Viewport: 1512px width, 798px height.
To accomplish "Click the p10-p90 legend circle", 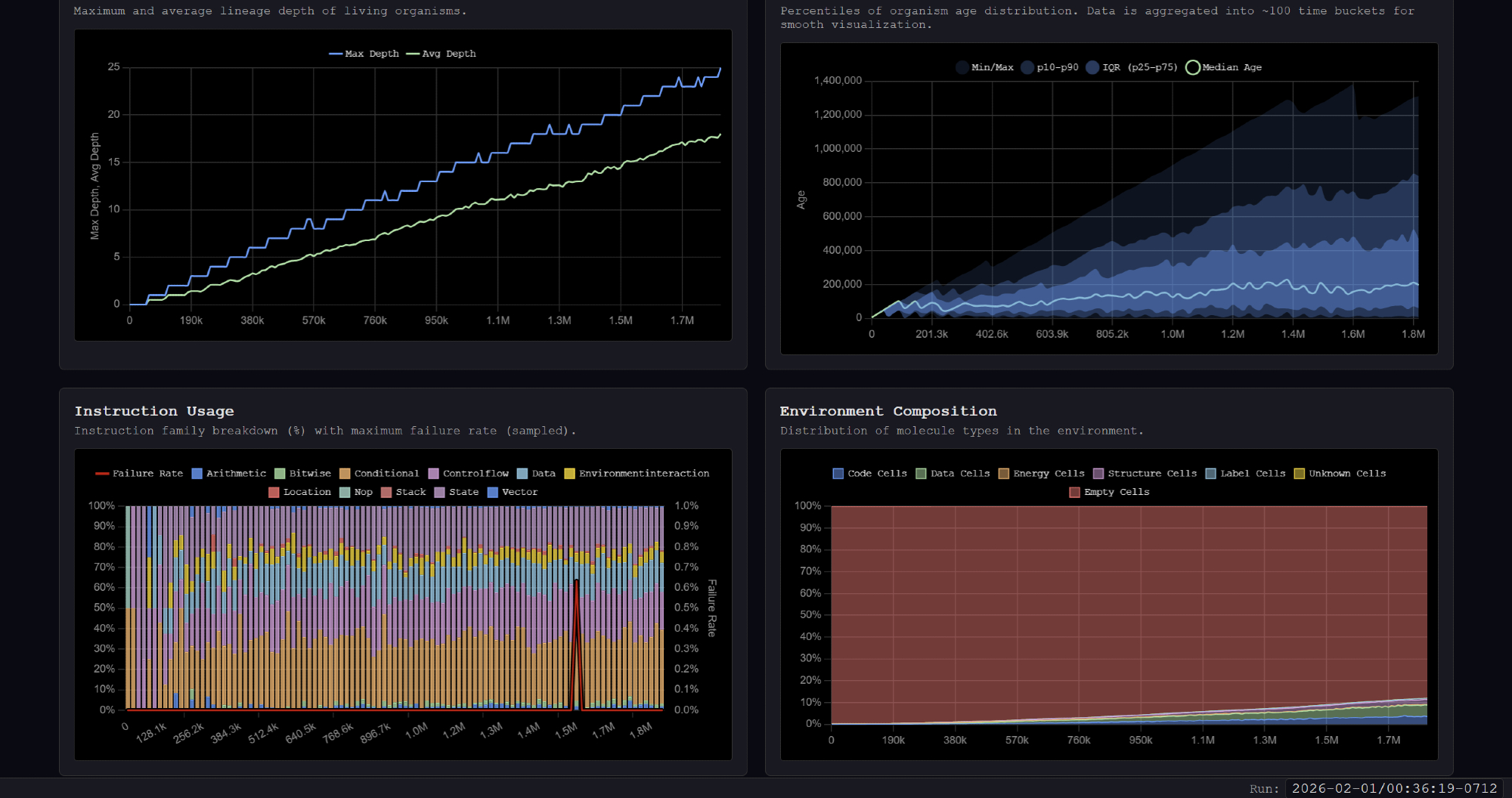I will click(1027, 67).
